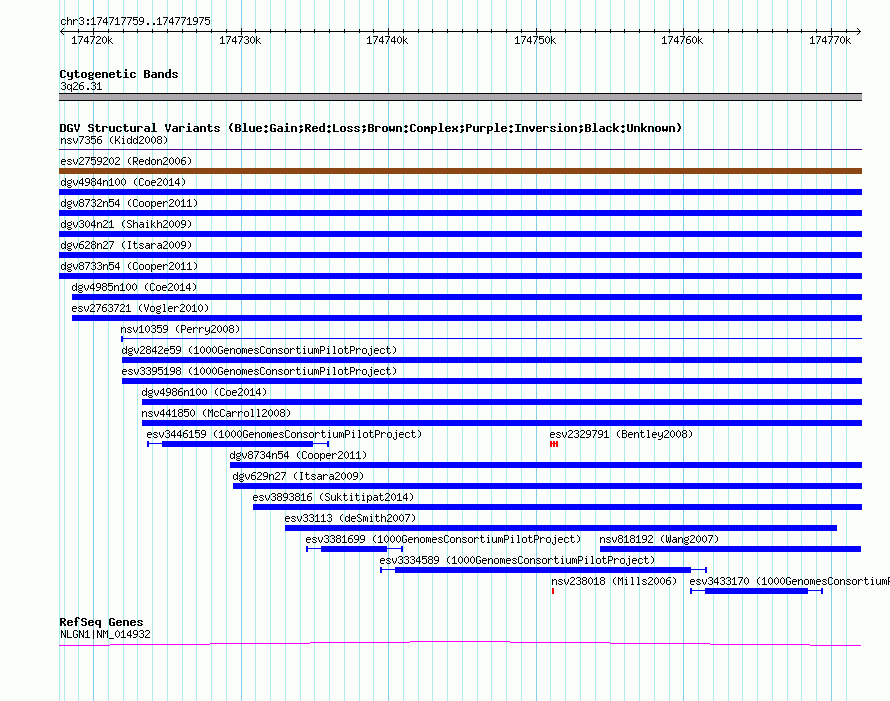Click esv33113 (deSmith2007) variant label
Image resolution: width=890 pixels, height=701 pixels.
point(350,518)
